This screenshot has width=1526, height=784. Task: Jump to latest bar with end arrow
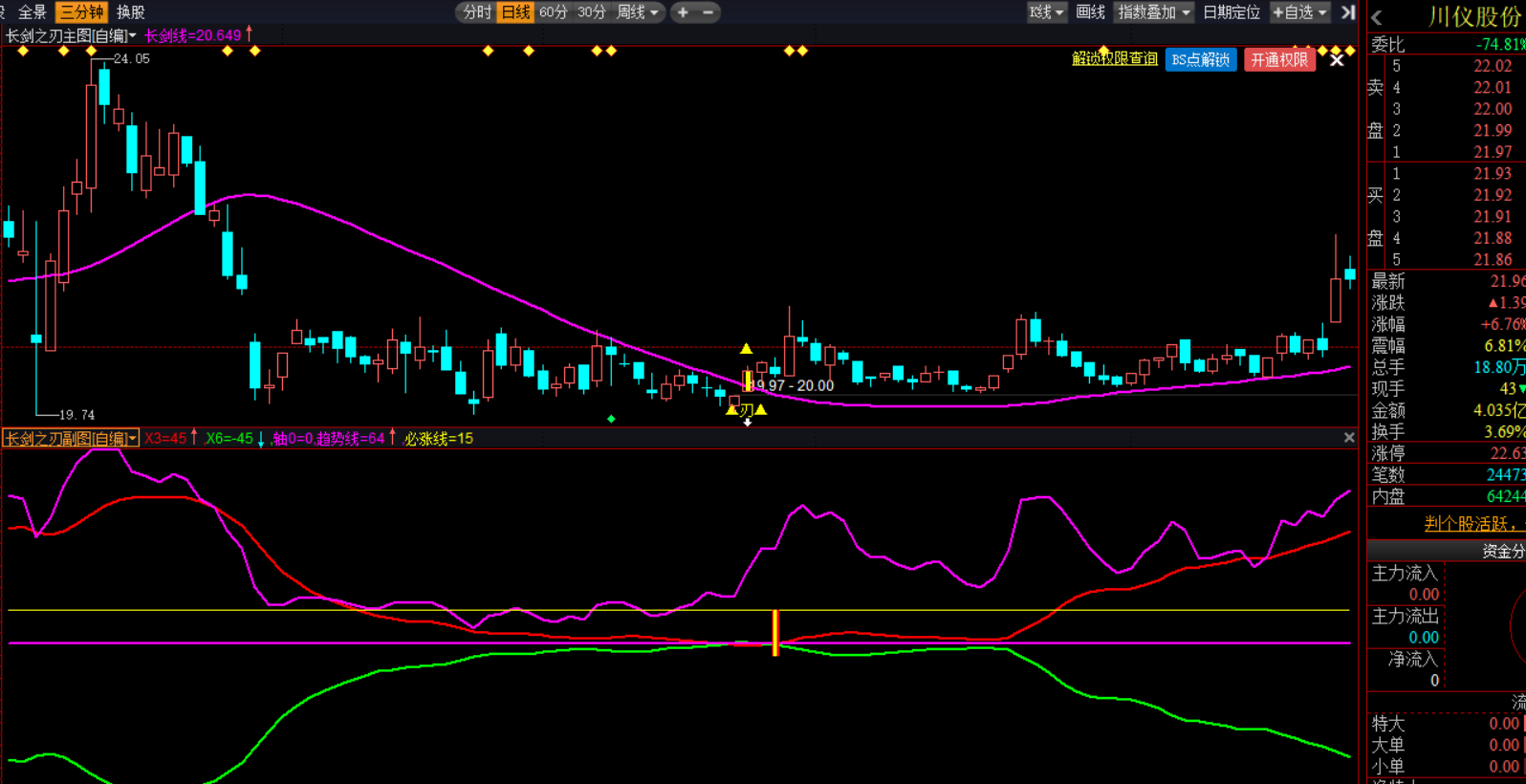click(x=1348, y=12)
